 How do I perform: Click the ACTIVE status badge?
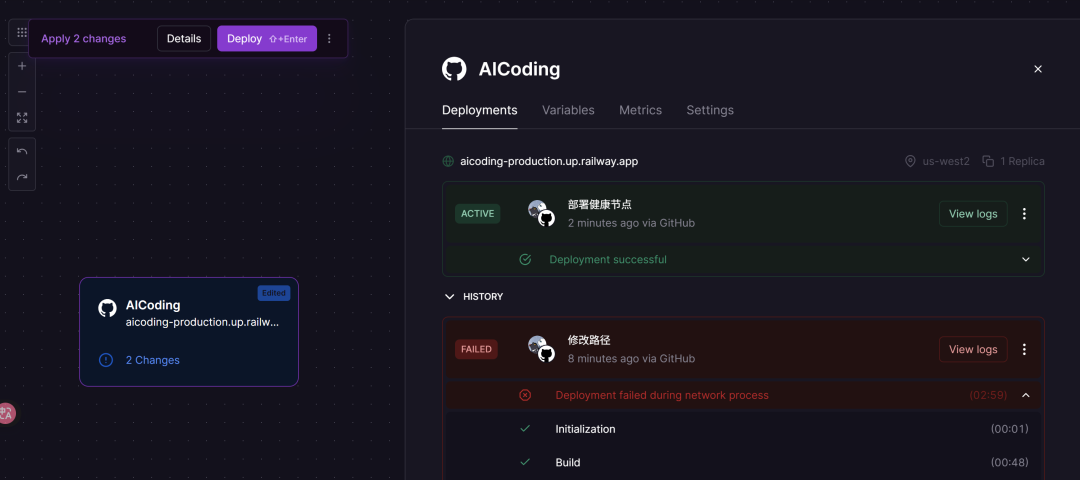pos(477,214)
